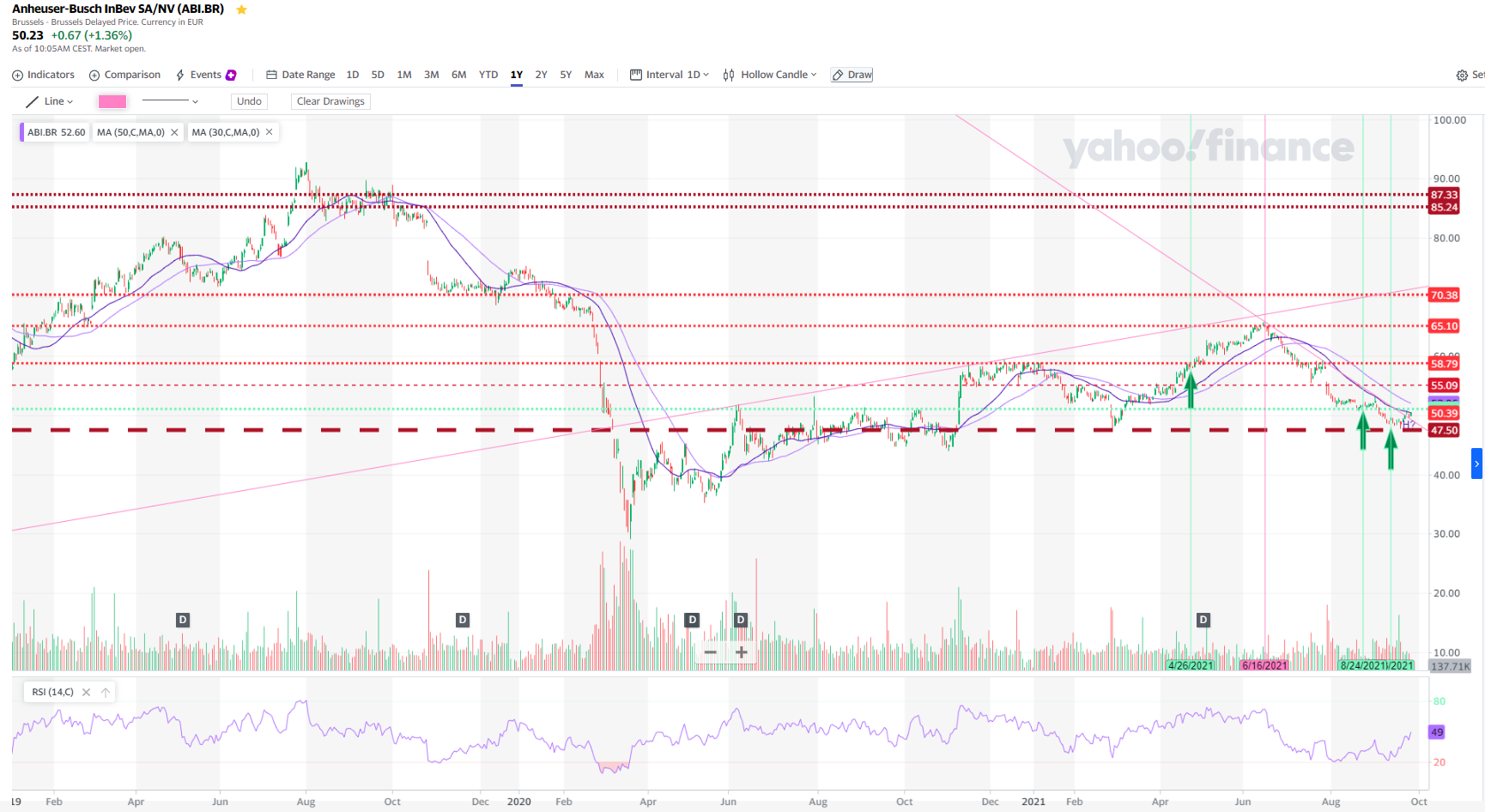
Task: Click the Undo button
Action: tap(249, 101)
